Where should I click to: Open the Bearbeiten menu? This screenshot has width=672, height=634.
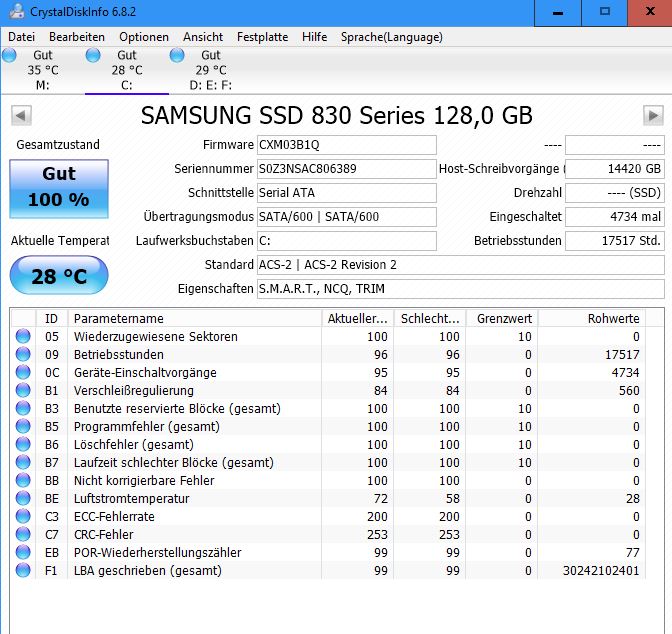pos(77,37)
